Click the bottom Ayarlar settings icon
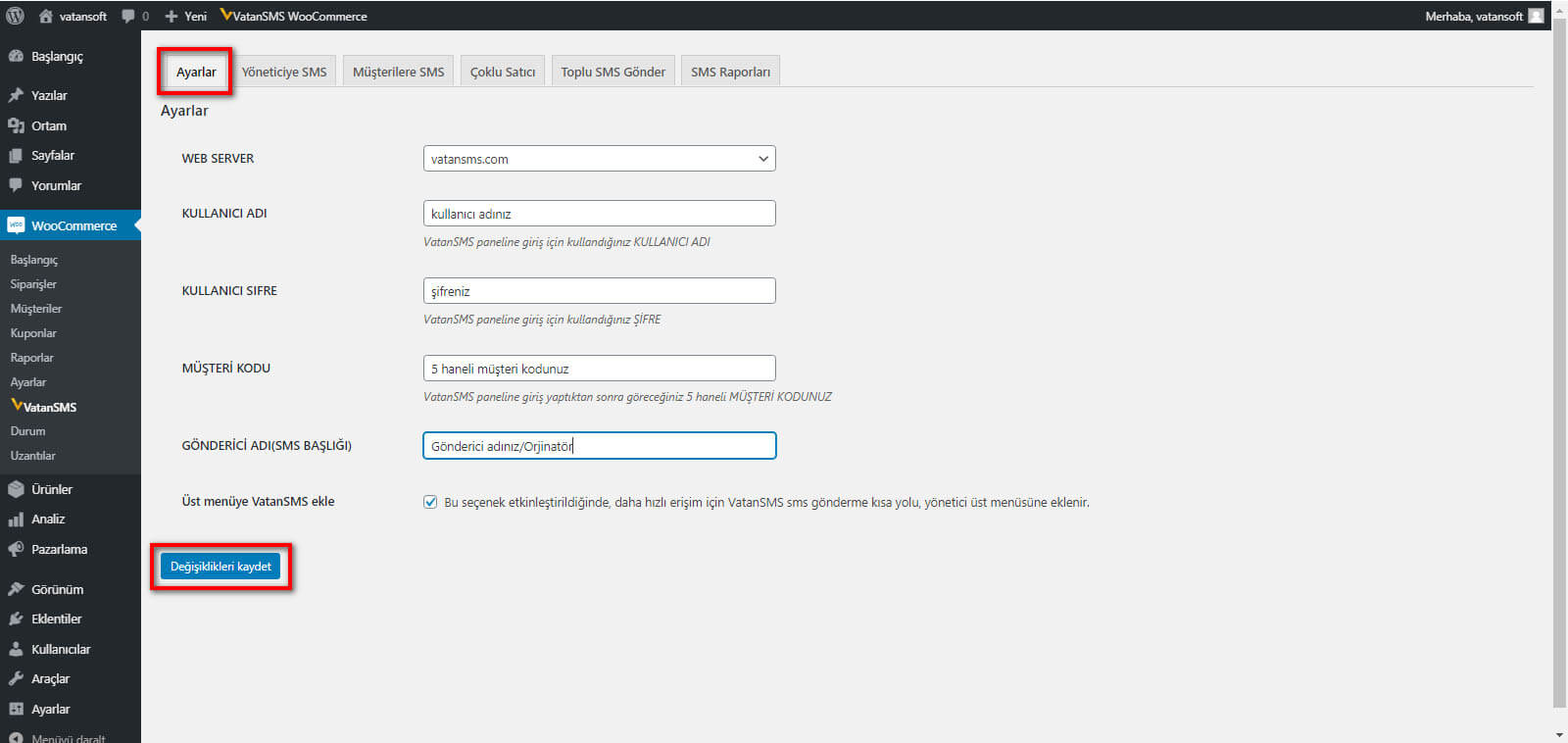Viewport: 1568px width, 743px height. point(16,709)
